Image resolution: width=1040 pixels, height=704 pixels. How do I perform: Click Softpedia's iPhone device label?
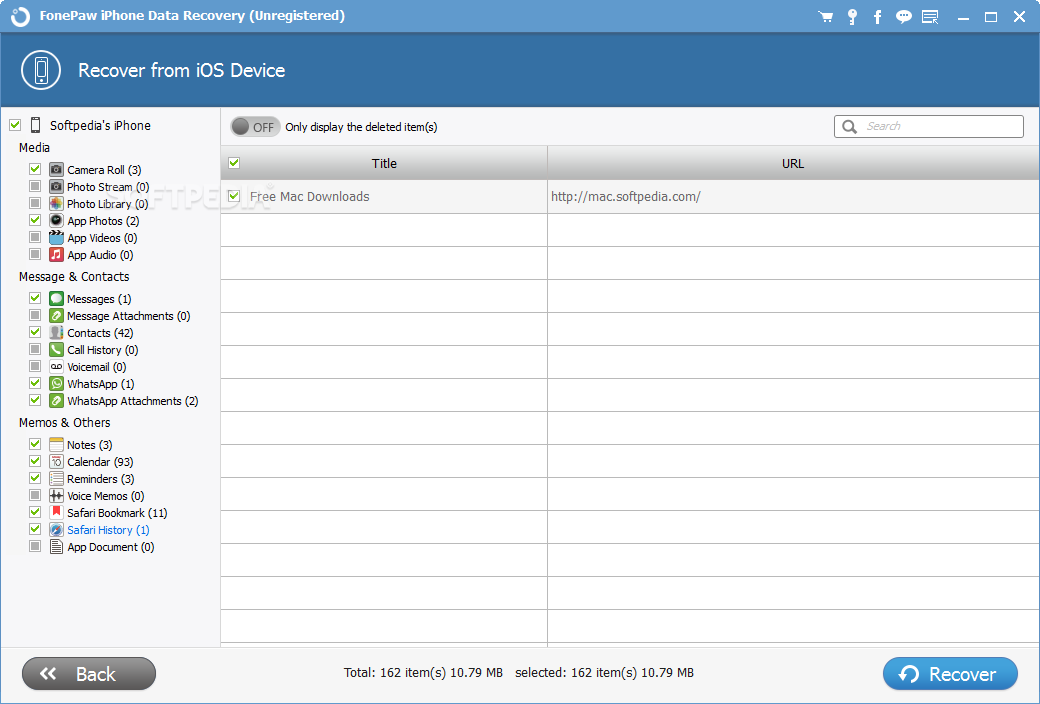[x=100, y=125]
